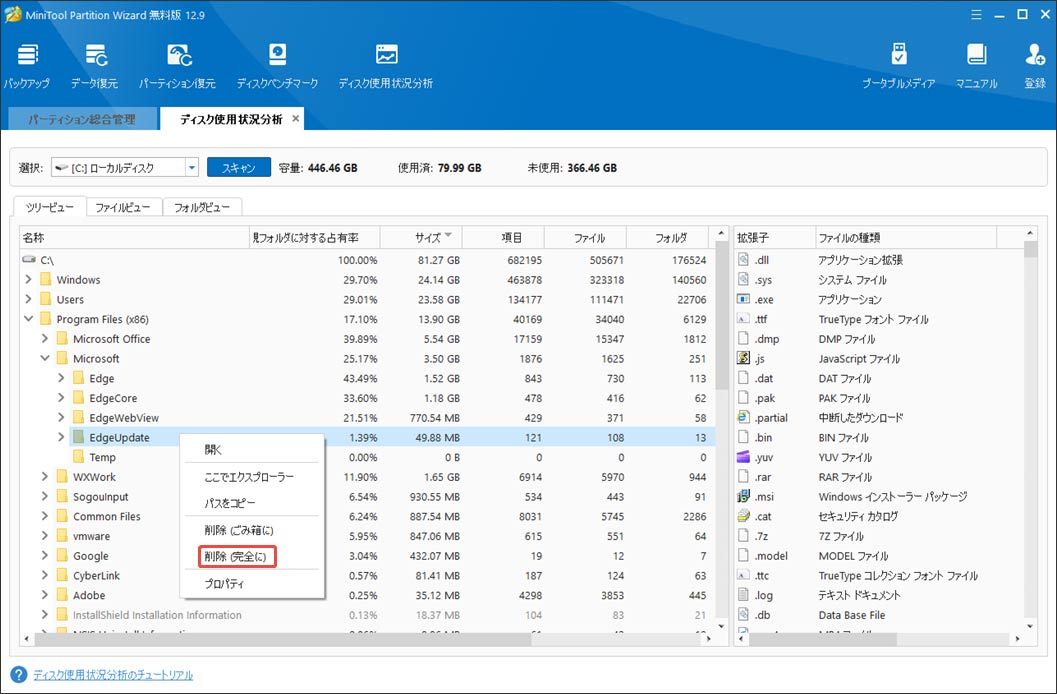Click the 登録 user icon
Viewport: 1057px width, 694px height.
click(1035, 66)
